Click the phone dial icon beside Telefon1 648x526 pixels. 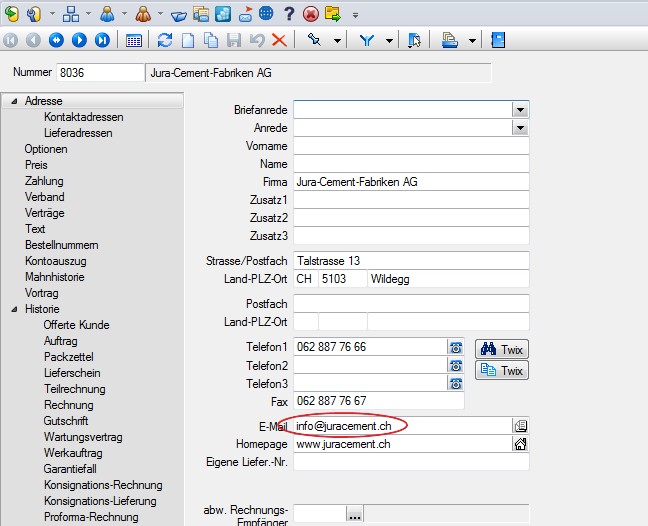point(456,348)
